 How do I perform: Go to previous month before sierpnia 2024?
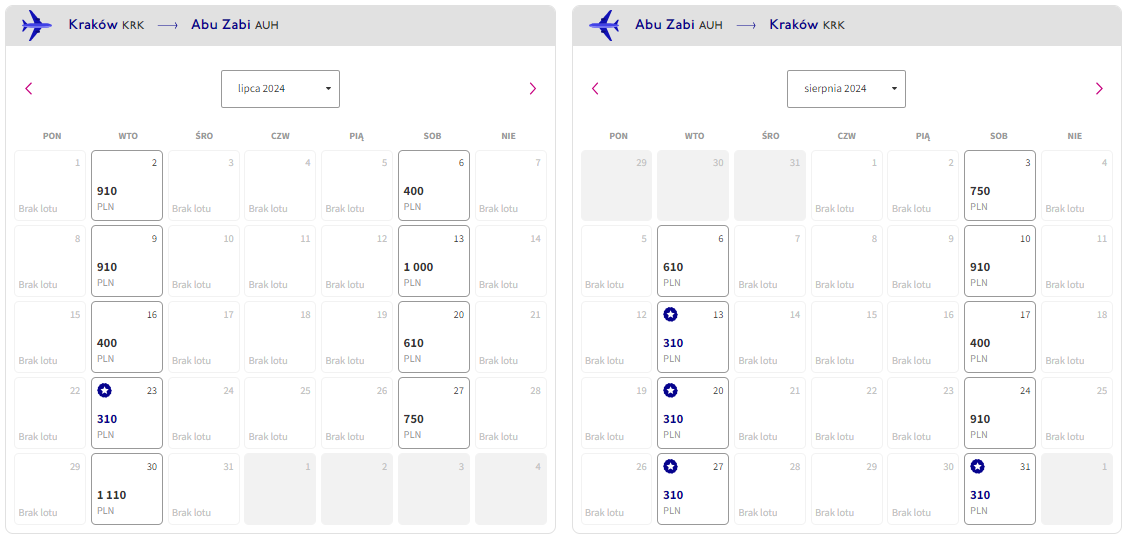tap(595, 88)
